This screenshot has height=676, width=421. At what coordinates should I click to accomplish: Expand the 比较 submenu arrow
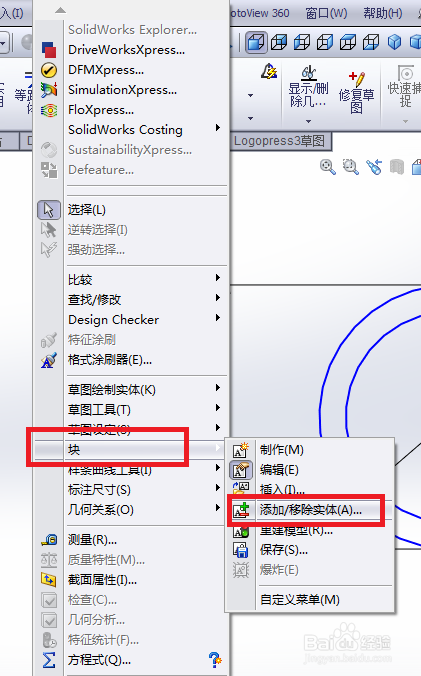click(x=218, y=278)
